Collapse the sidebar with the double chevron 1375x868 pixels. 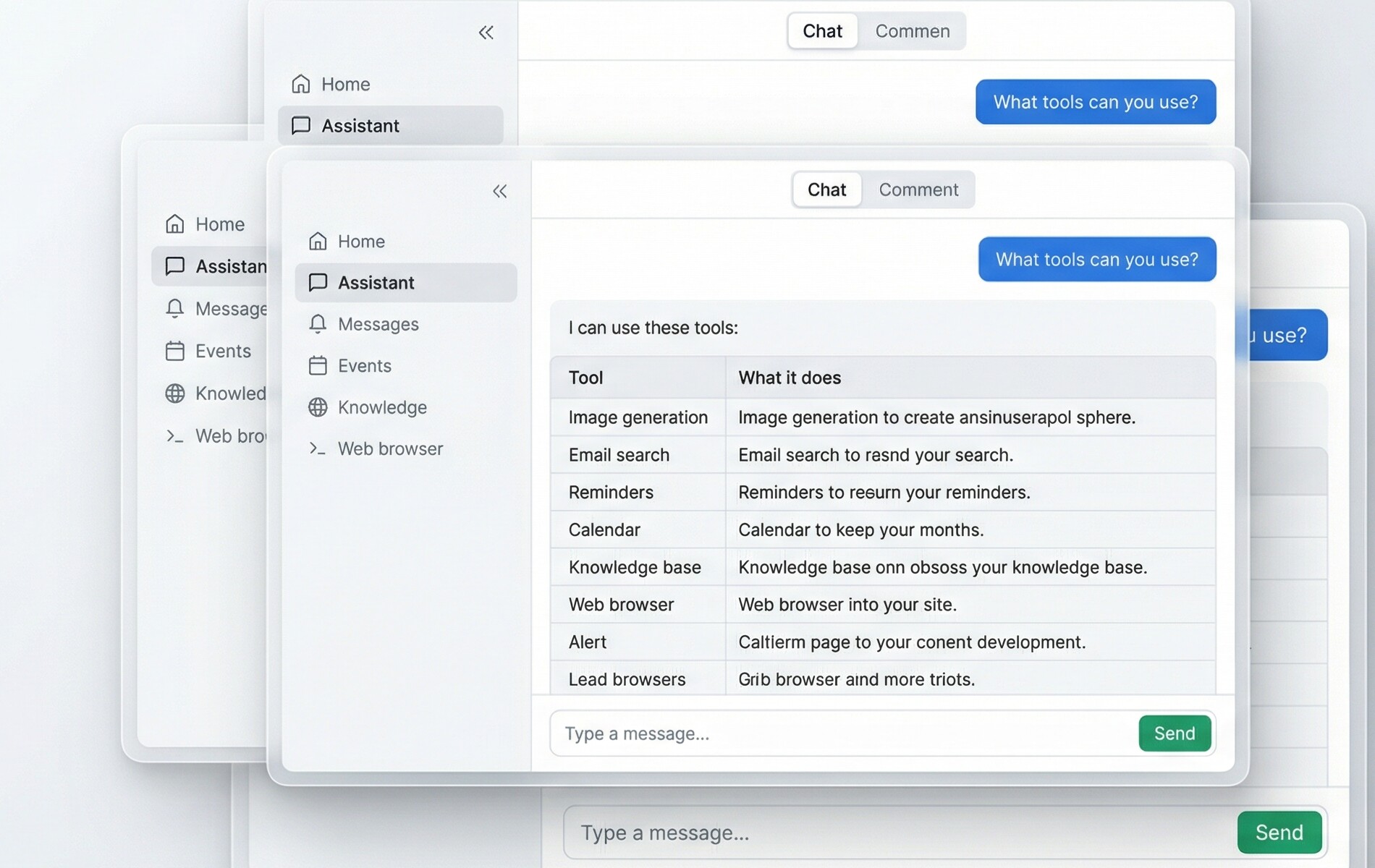coord(500,190)
